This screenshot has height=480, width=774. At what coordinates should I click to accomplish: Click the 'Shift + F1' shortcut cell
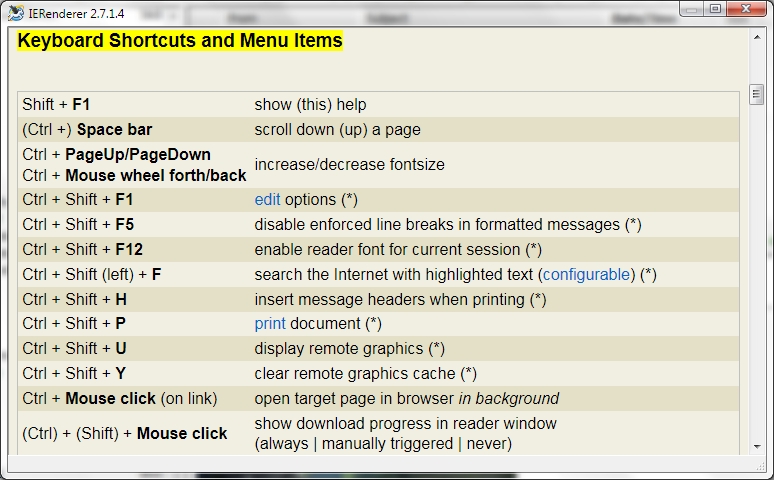pos(56,105)
